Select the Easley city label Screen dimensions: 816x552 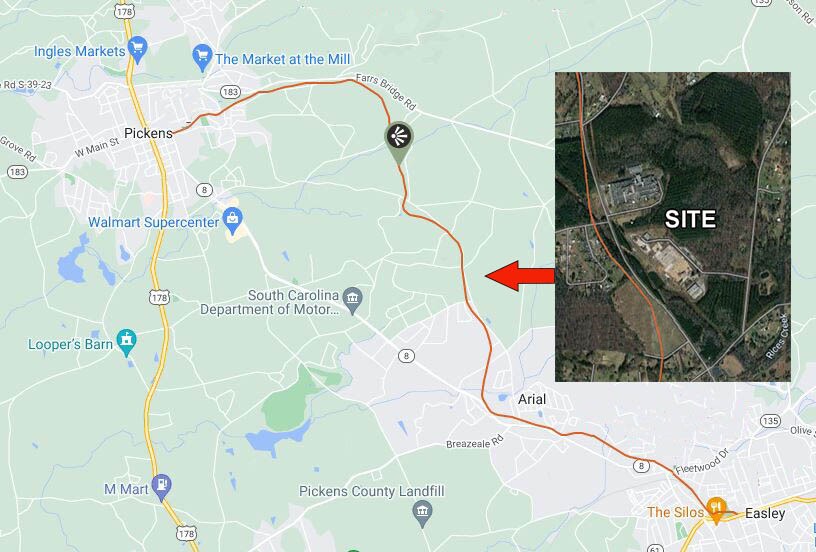click(765, 514)
